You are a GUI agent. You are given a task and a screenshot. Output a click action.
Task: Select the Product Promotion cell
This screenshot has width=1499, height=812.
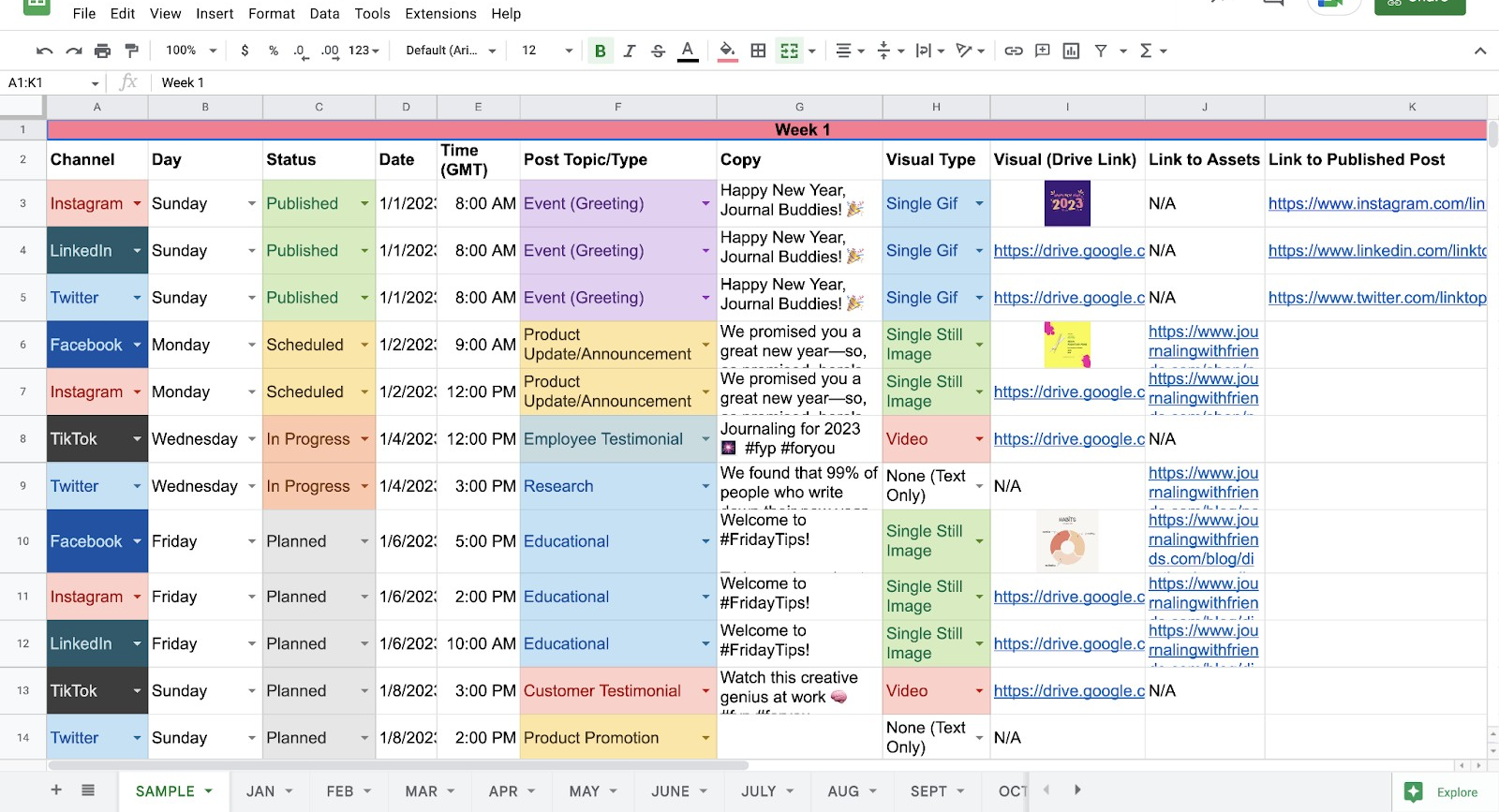(x=618, y=738)
